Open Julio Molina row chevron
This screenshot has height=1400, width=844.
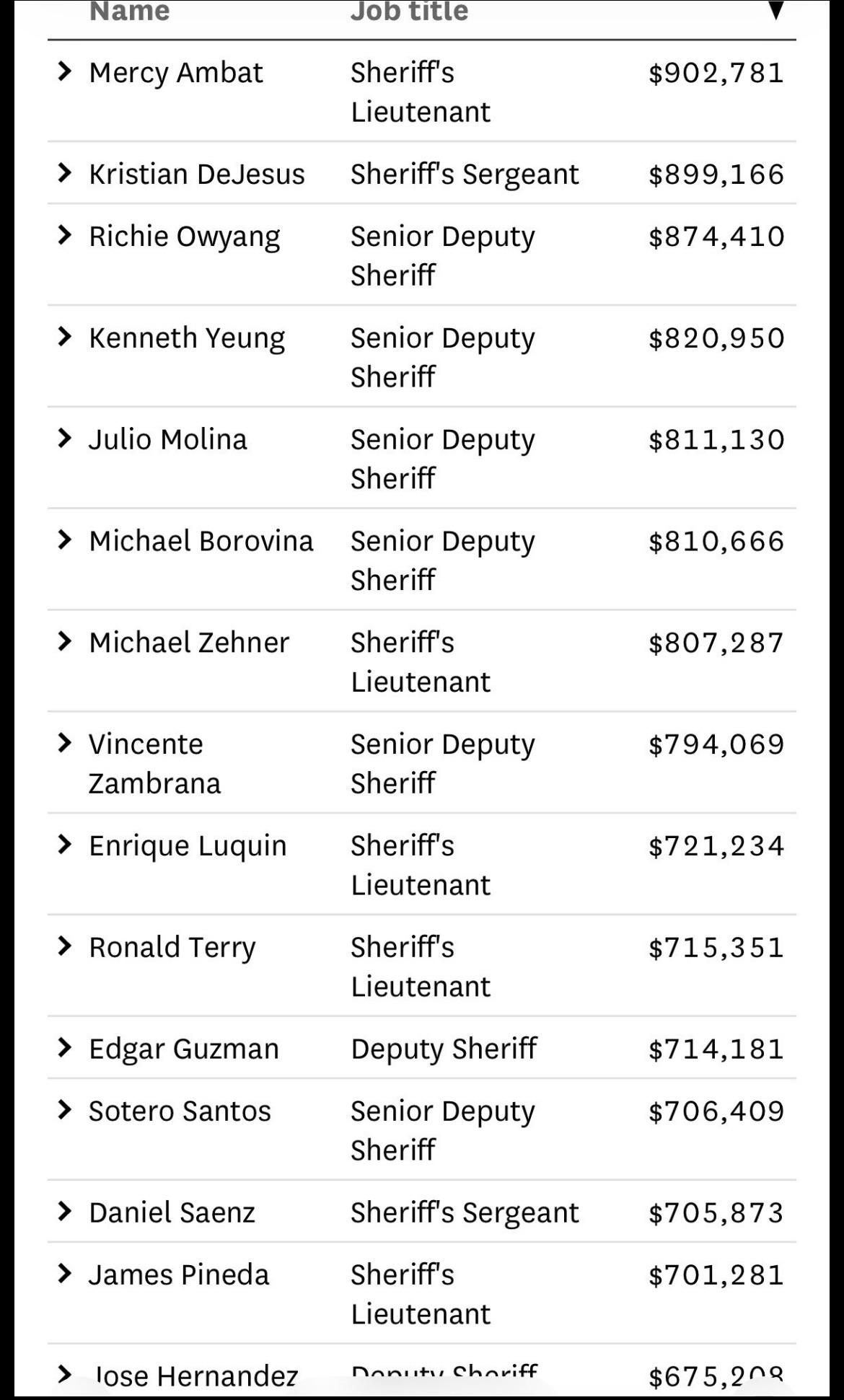pos(65,439)
